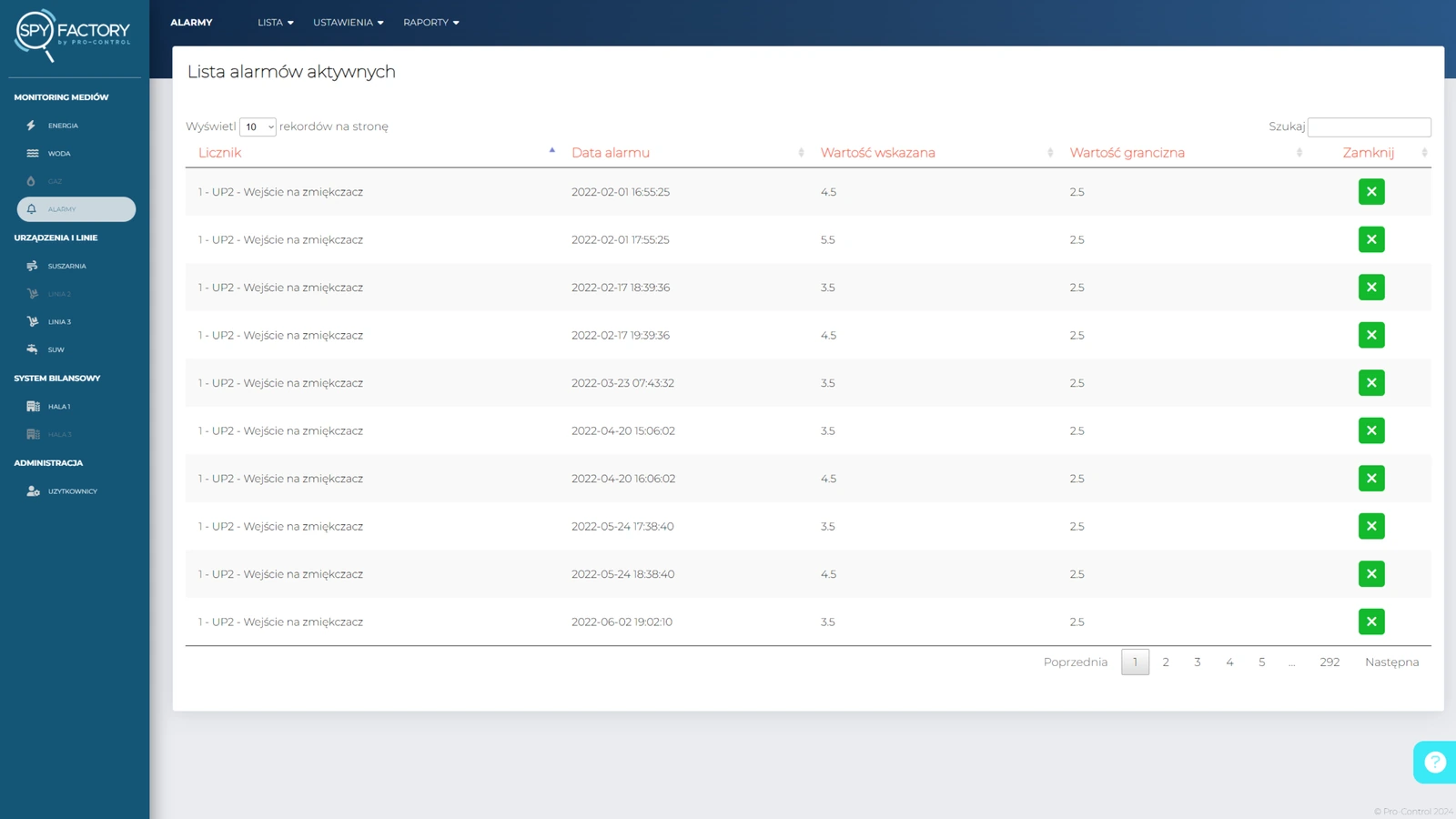Go to the Następna page
Image resolution: width=1456 pixels, height=819 pixels.
1390,662
